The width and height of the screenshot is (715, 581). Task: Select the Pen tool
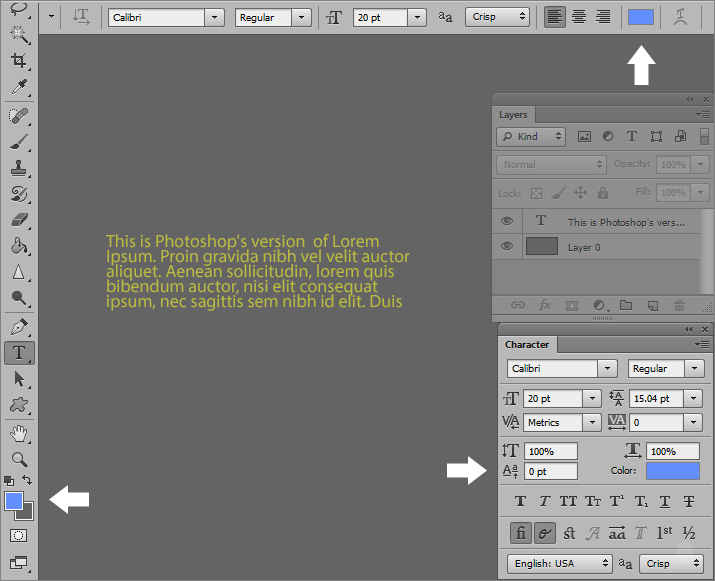pyautogui.click(x=19, y=326)
